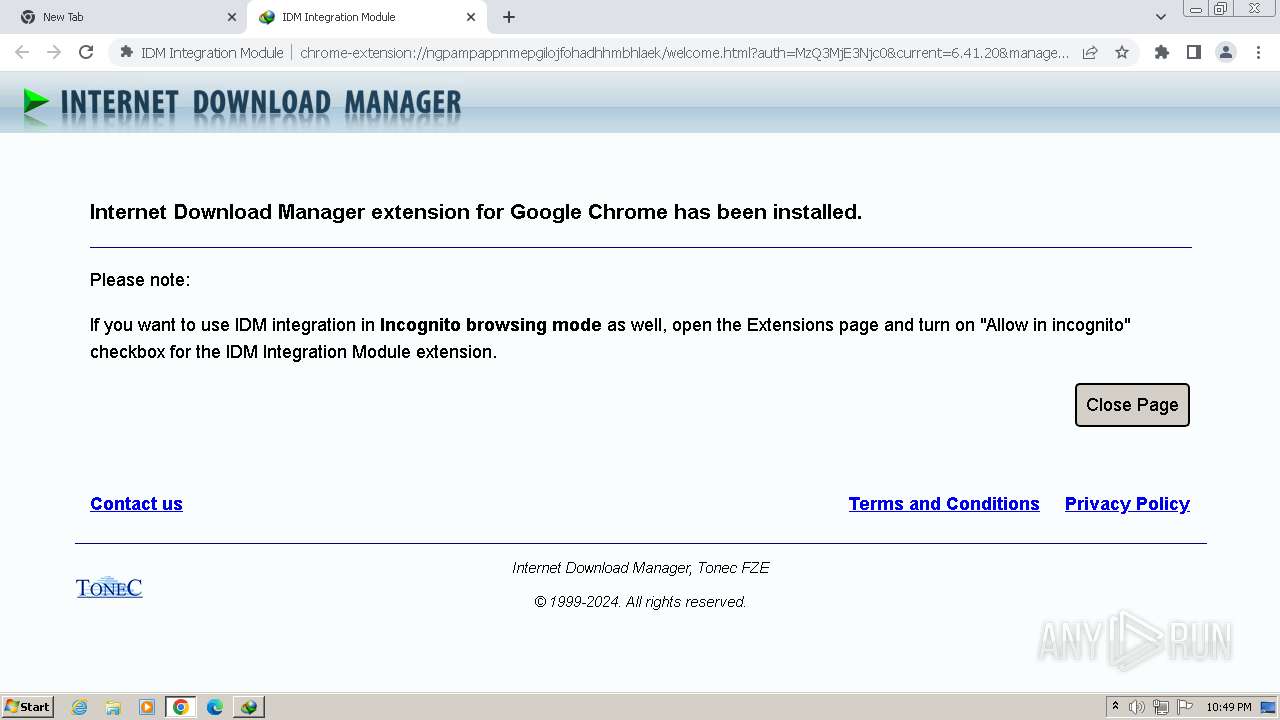
Task: Share this page via share icon
Action: 1090,52
